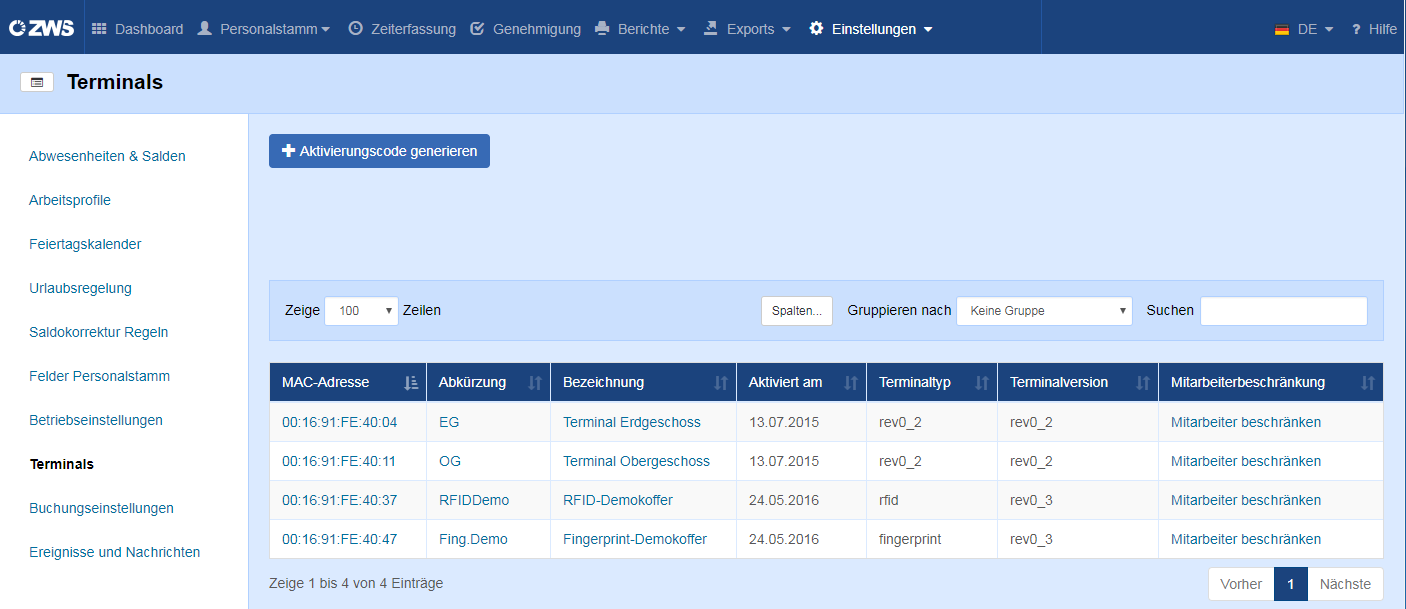
Task: Open Fingerprint-Demokoffer entry
Action: 635,539
